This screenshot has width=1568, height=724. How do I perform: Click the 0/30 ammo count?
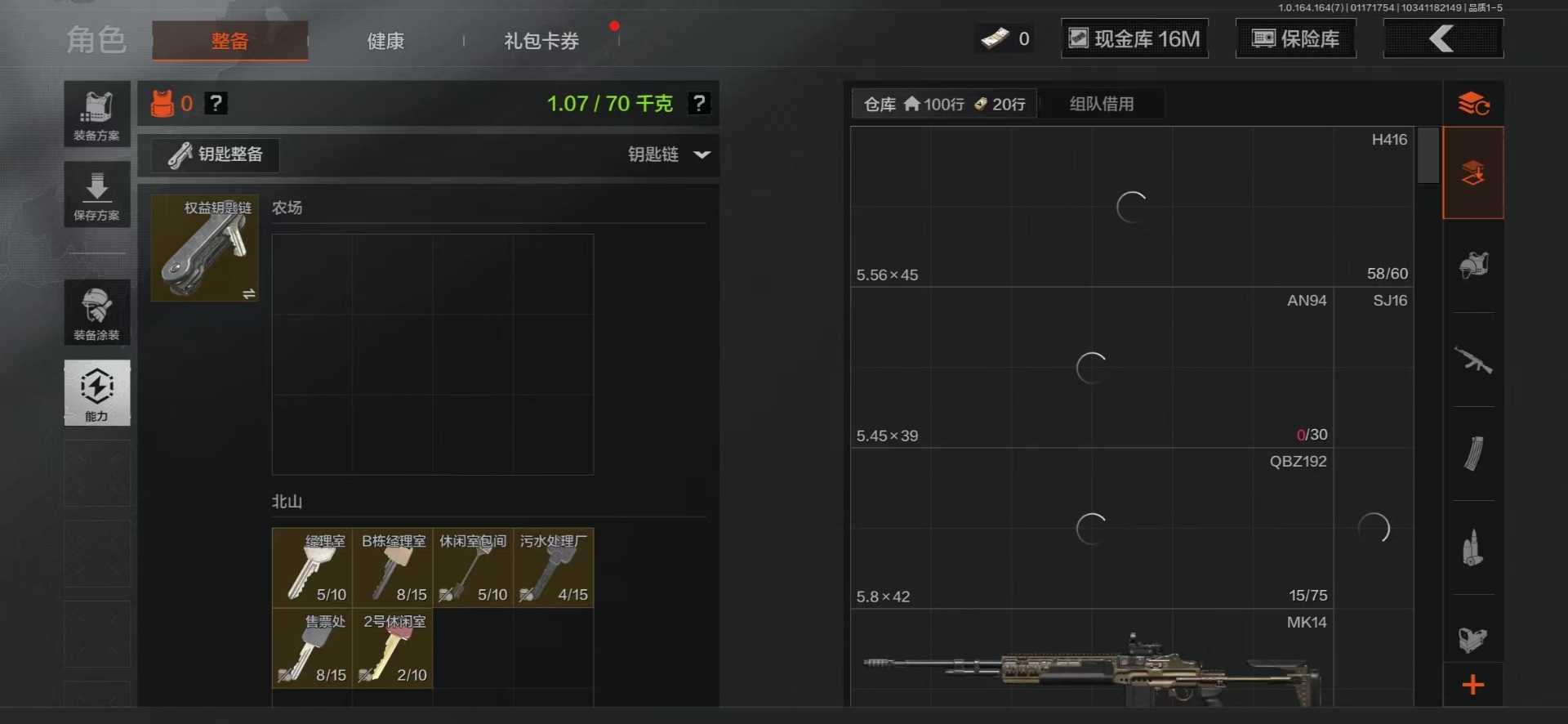pos(1312,435)
